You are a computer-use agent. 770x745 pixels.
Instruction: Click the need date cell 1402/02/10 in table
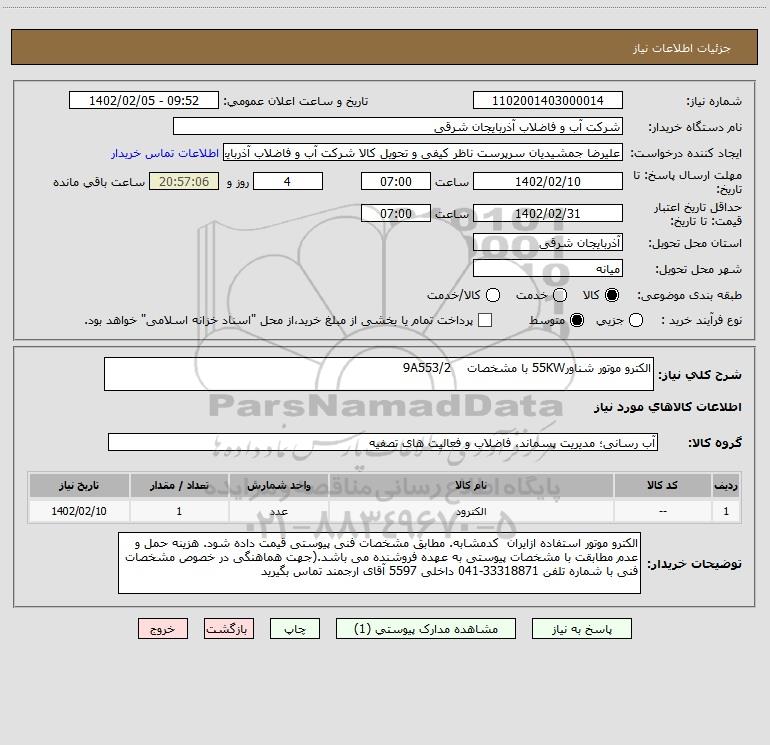pos(79,511)
